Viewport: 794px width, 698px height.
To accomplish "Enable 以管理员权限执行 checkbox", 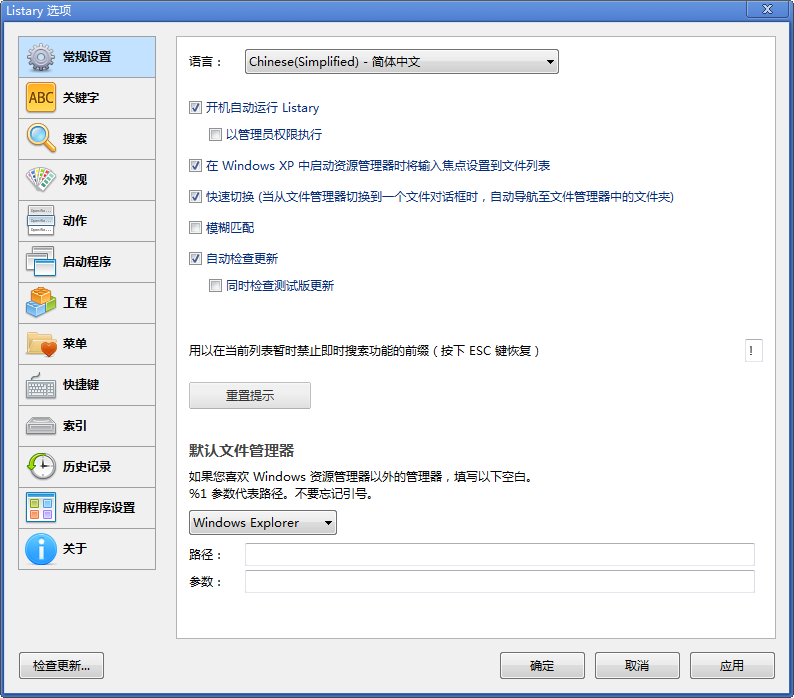I will (x=215, y=134).
